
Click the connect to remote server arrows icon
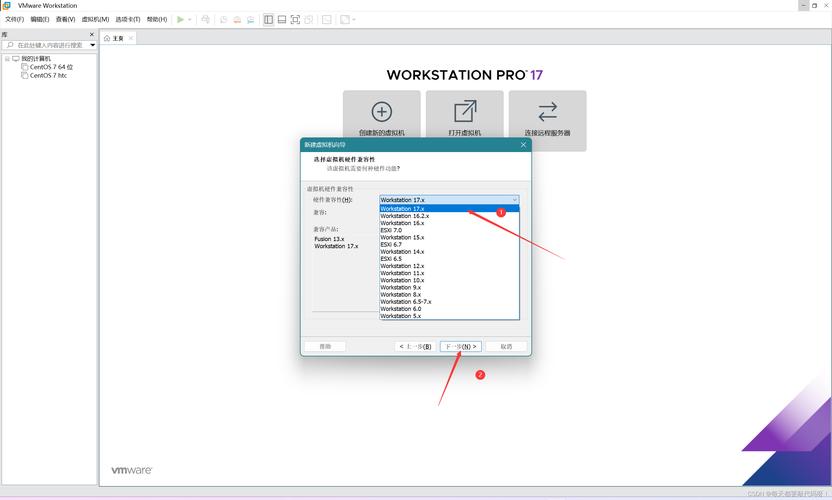pyautogui.click(x=548, y=112)
